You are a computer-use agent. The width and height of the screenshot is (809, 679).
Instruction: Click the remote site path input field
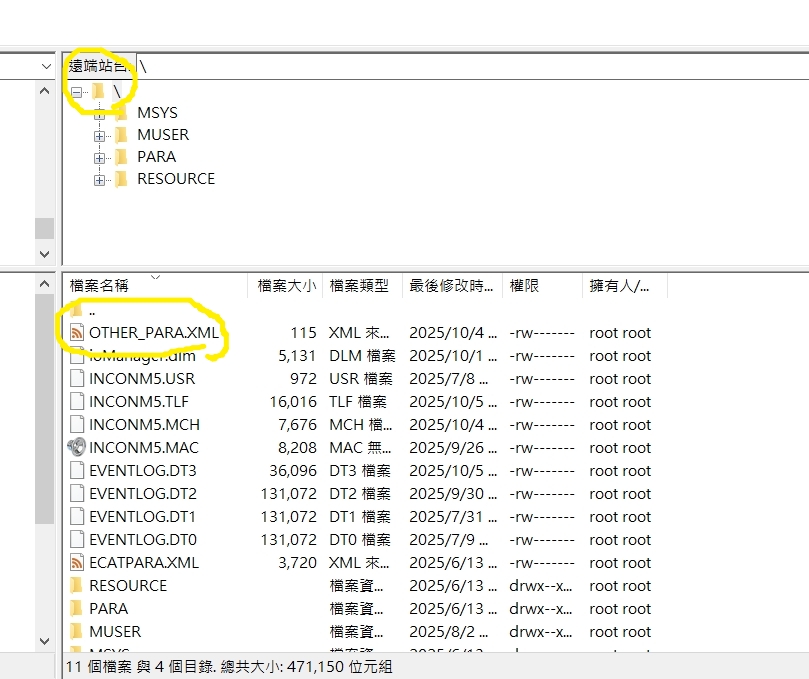470,66
